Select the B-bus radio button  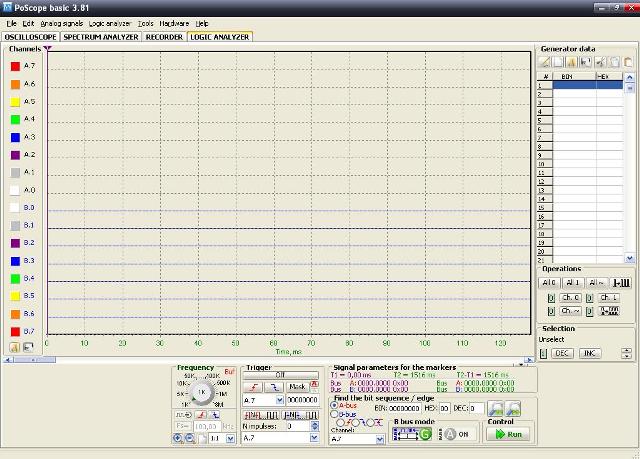pos(334,413)
